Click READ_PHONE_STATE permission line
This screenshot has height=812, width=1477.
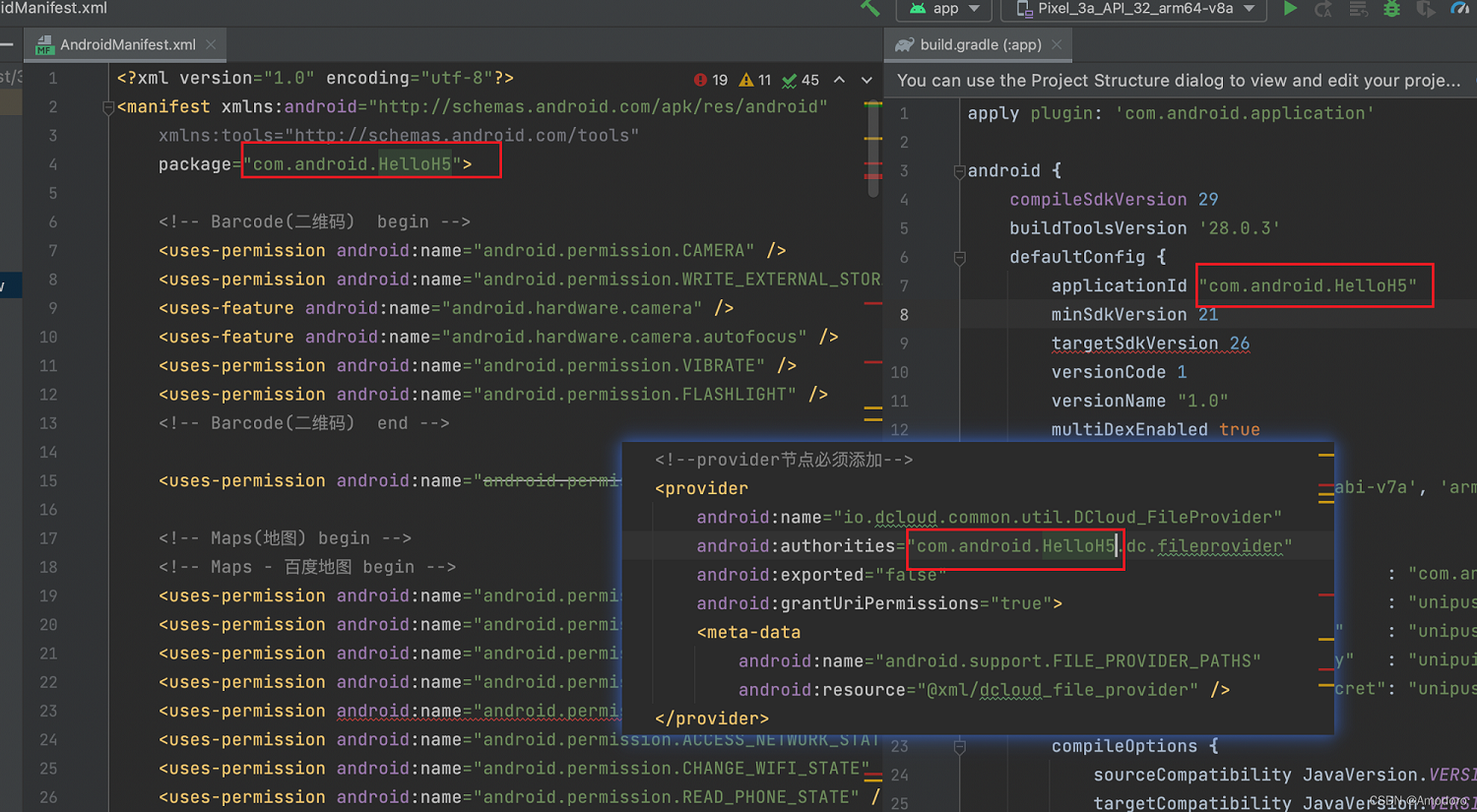(519, 797)
